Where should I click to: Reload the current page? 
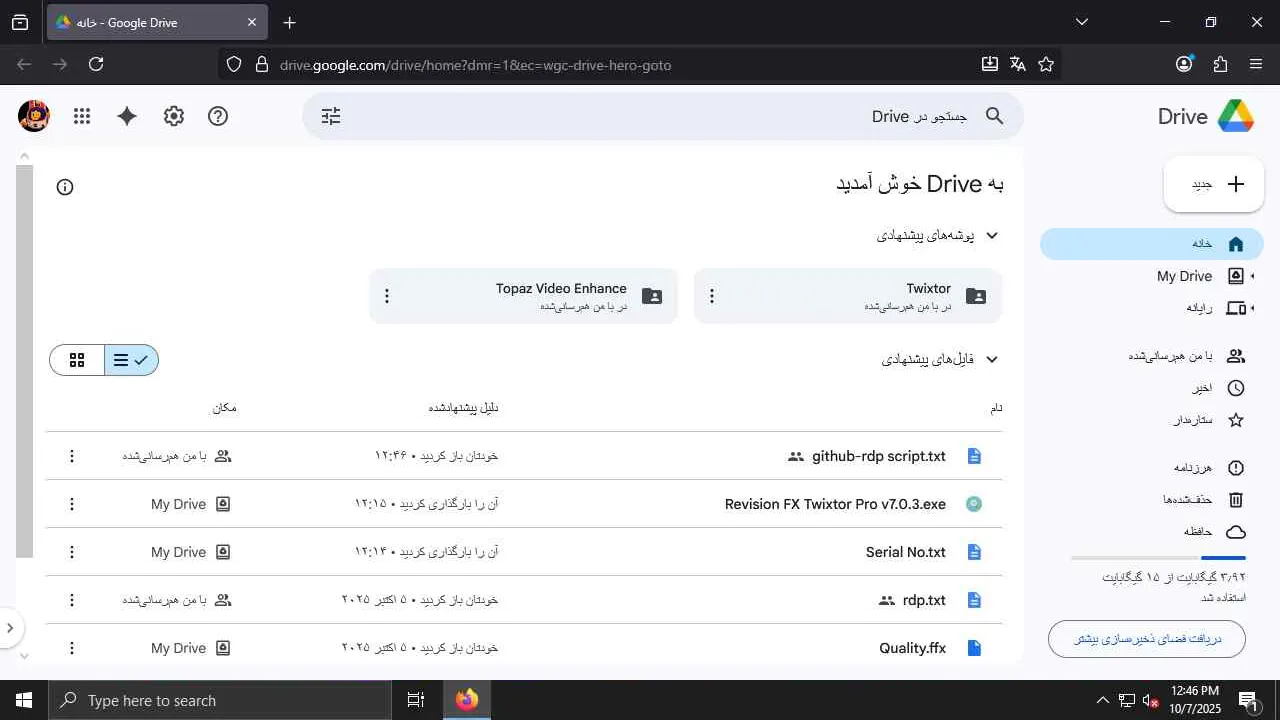tap(96, 64)
